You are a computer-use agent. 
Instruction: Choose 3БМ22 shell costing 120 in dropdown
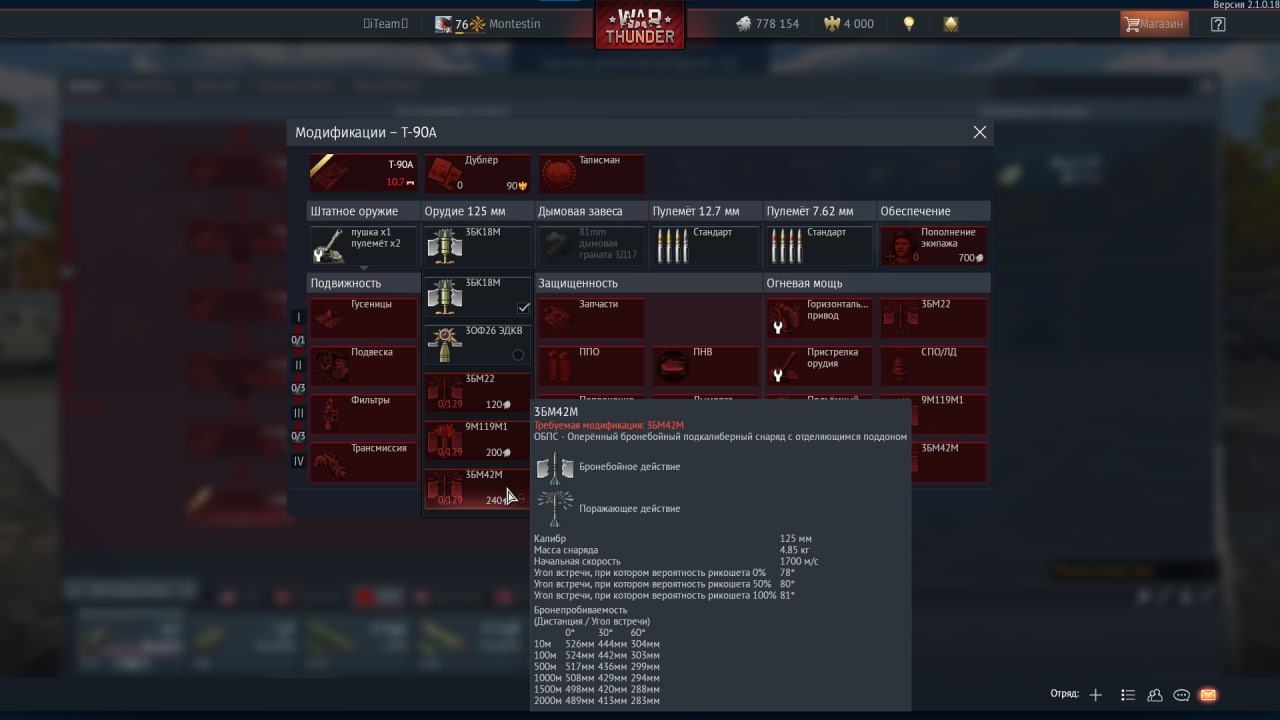478,392
